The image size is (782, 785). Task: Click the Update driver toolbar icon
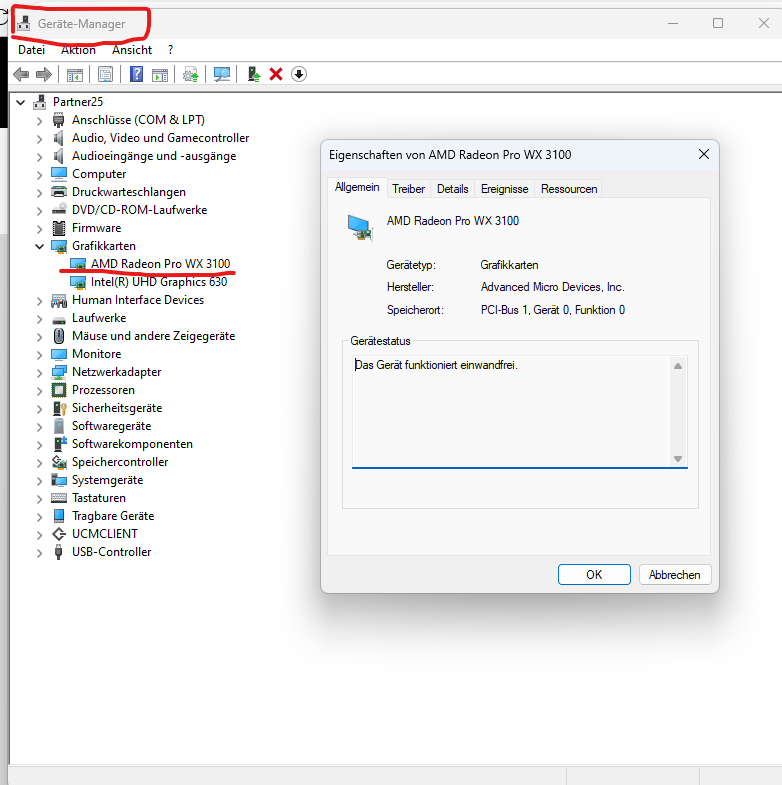click(191, 75)
